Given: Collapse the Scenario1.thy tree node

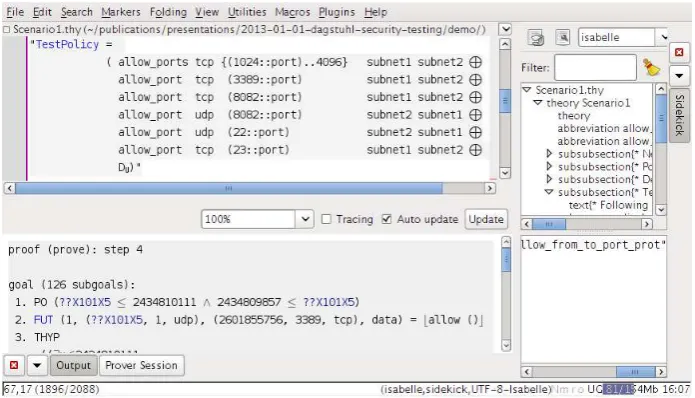Looking at the screenshot, I should click(x=527, y=90).
